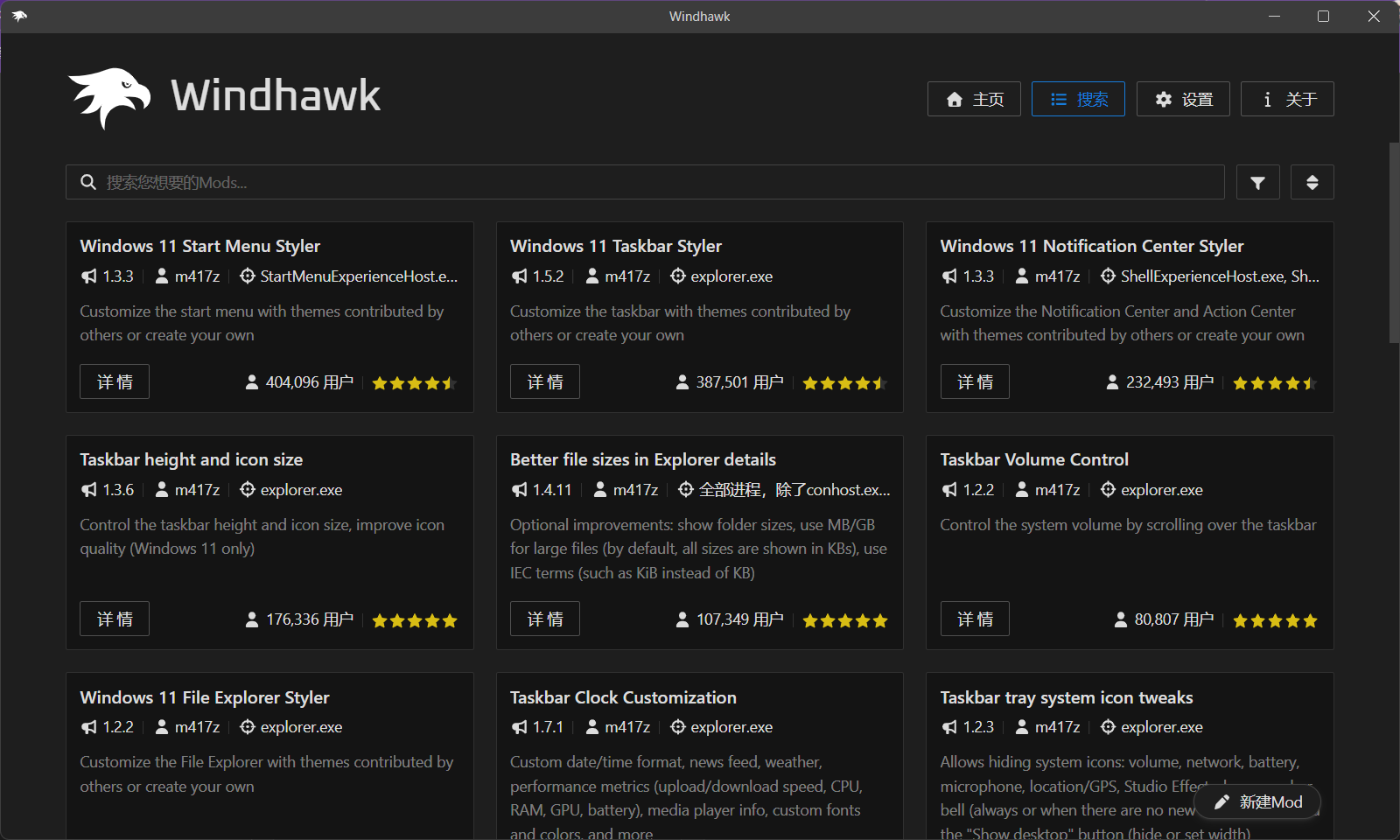The width and height of the screenshot is (1400, 840).
Task: Switch to the 搜索 tab
Action: [x=1078, y=99]
